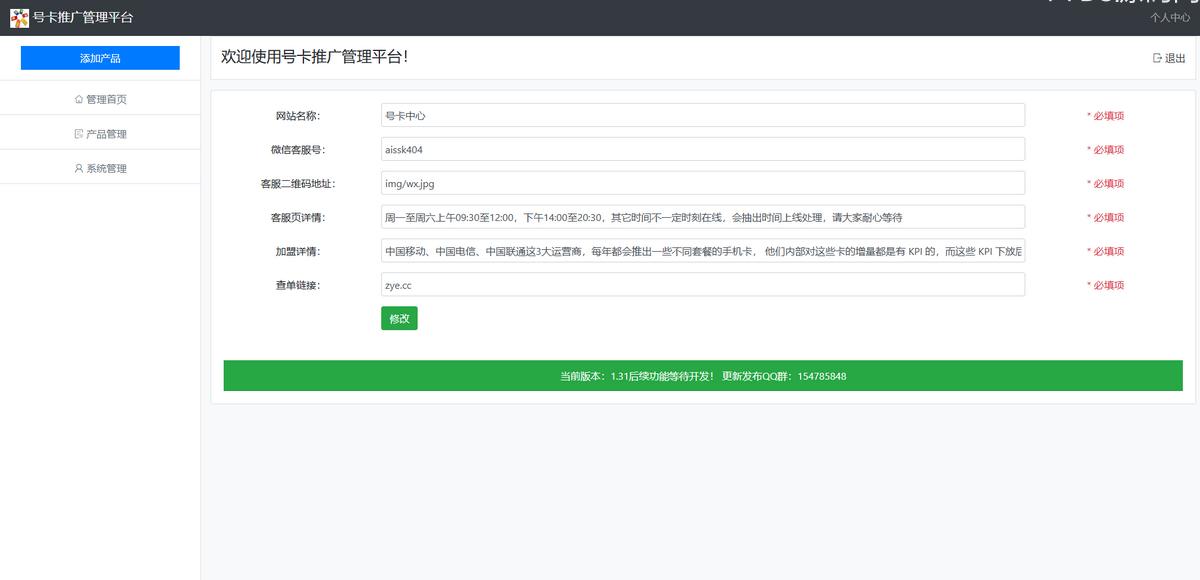Click the green version info banner
The width and height of the screenshot is (1200, 580).
[702, 376]
